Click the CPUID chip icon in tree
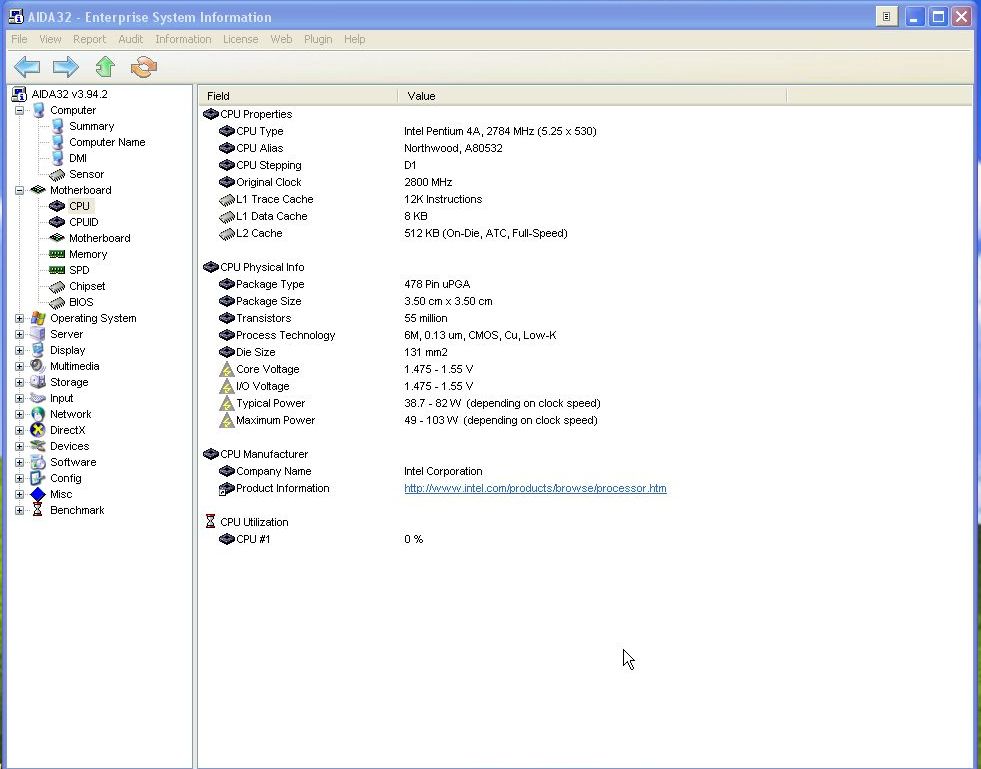The image size is (981, 769). [57, 222]
